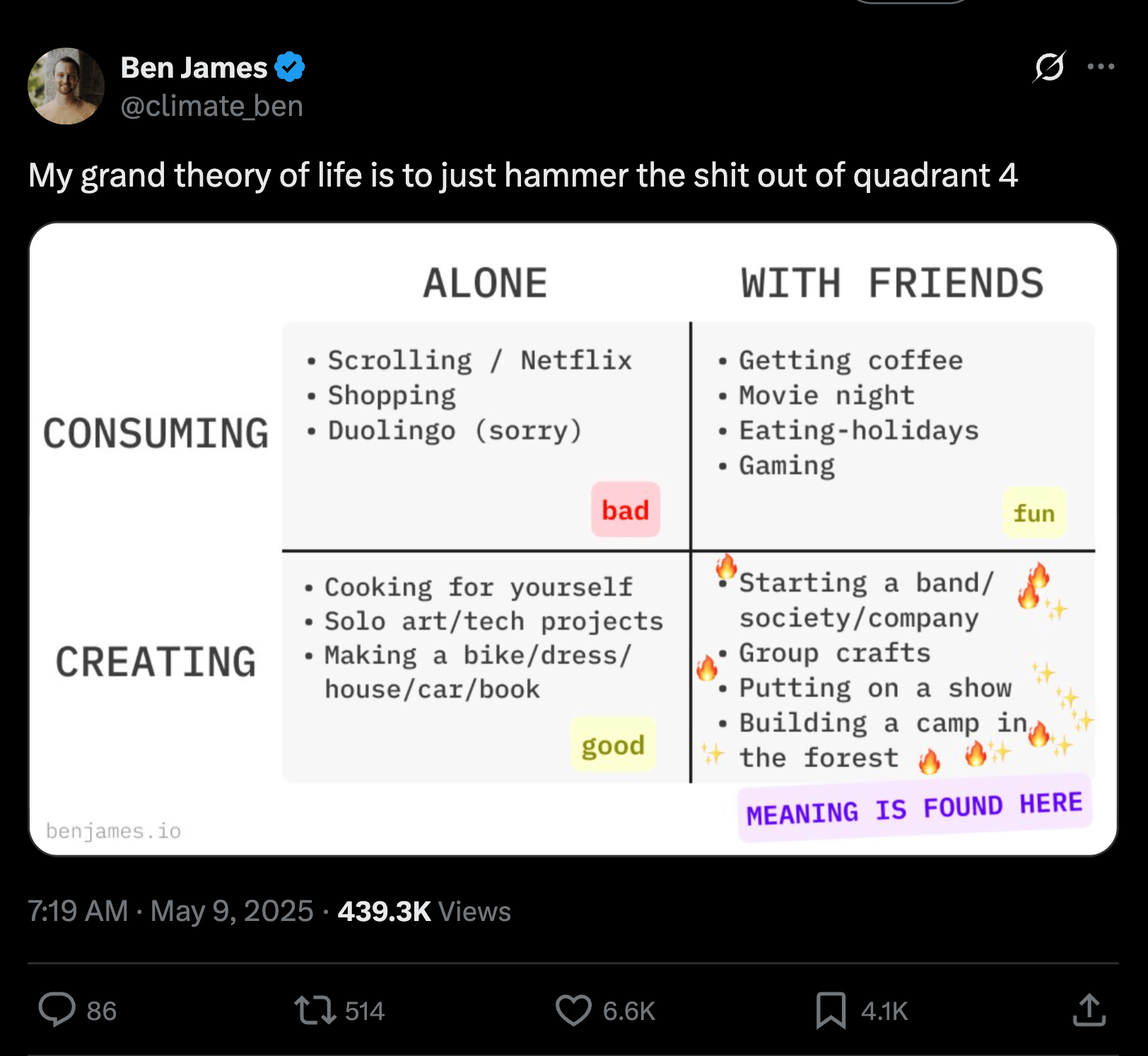The width and height of the screenshot is (1148, 1056).
Task: Click the 4.1K bookmarks count
Action: (x=884, y=1011)
